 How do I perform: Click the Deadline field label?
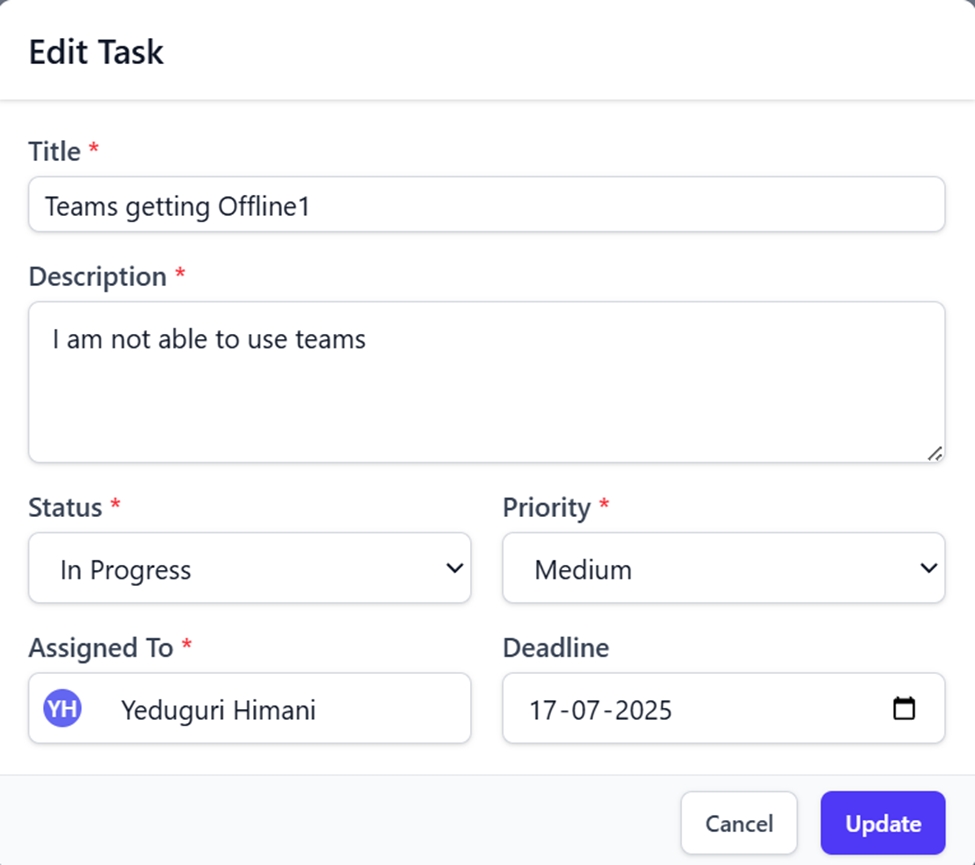click(555, 647)
